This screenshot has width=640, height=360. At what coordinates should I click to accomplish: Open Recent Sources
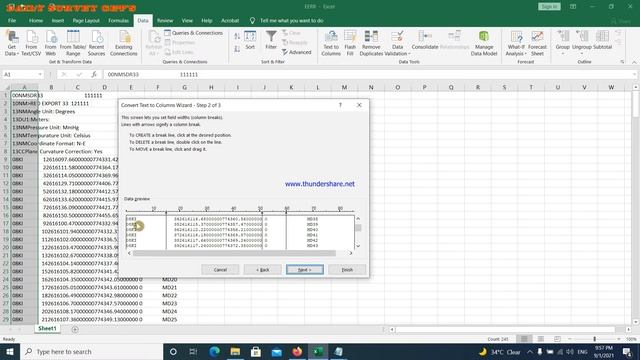click(x=96, y=42)
